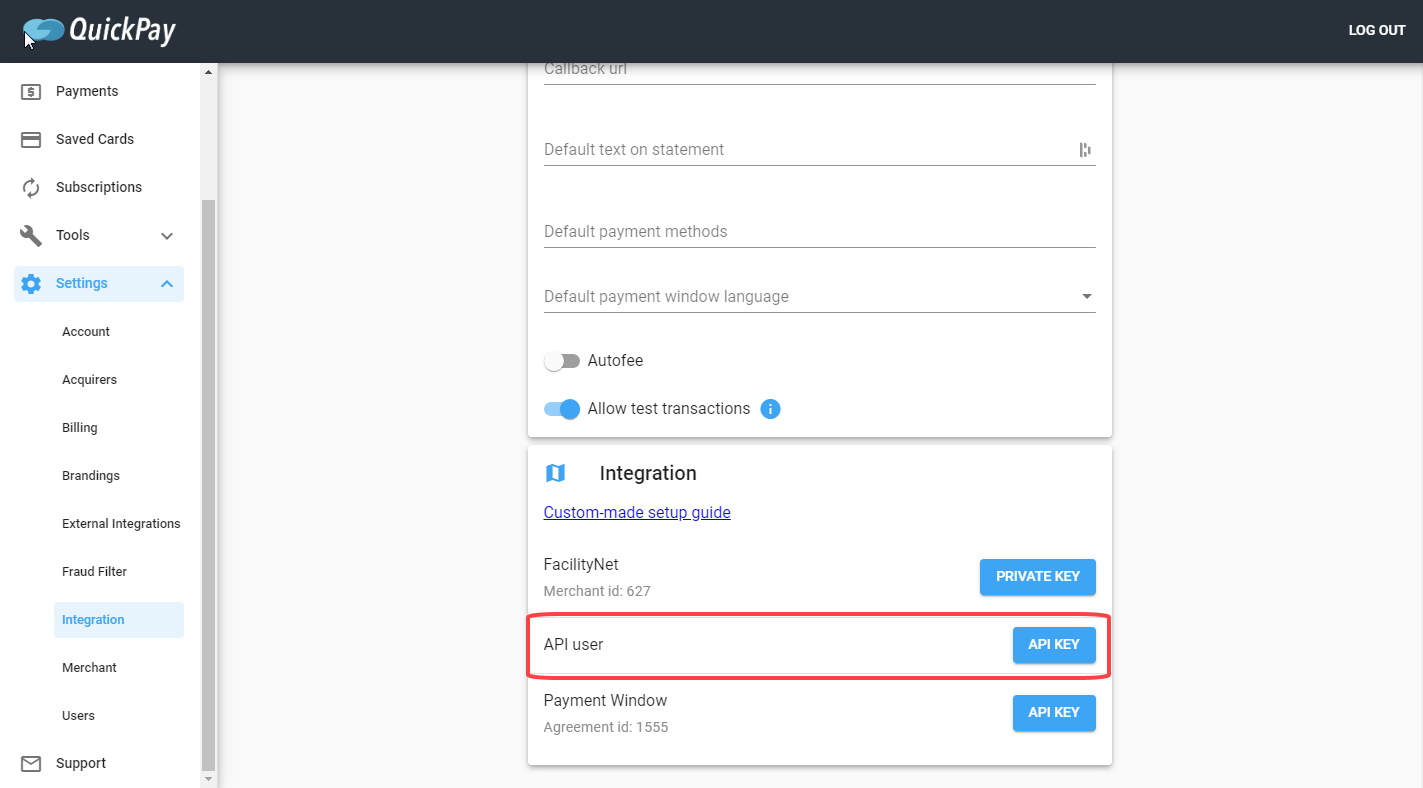Click the API KEY button for Payment Window
The width and height of the screenshot is (1423, 788).
point(1054,713)
